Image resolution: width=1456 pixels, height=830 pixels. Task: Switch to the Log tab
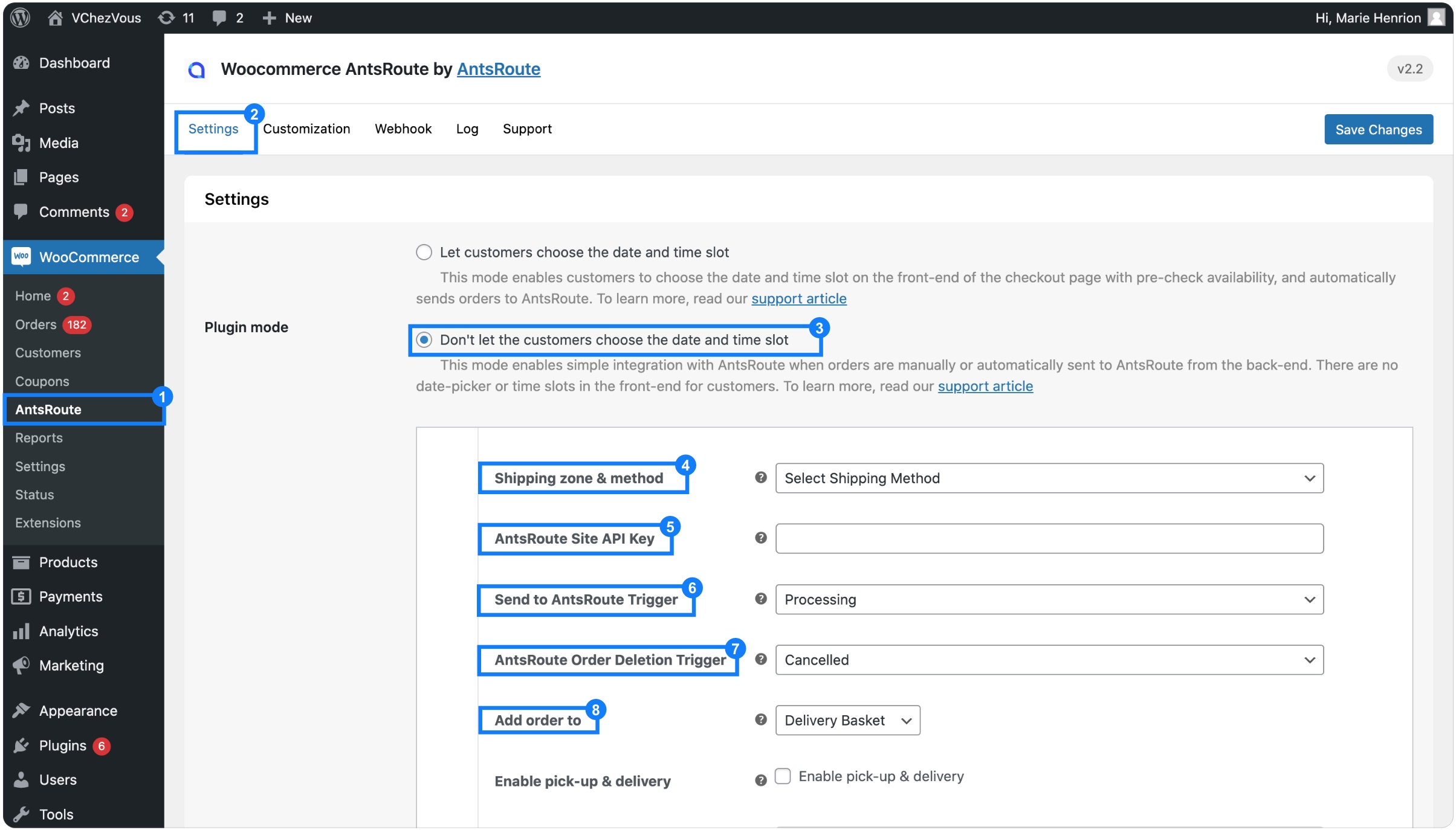(467, 129)
